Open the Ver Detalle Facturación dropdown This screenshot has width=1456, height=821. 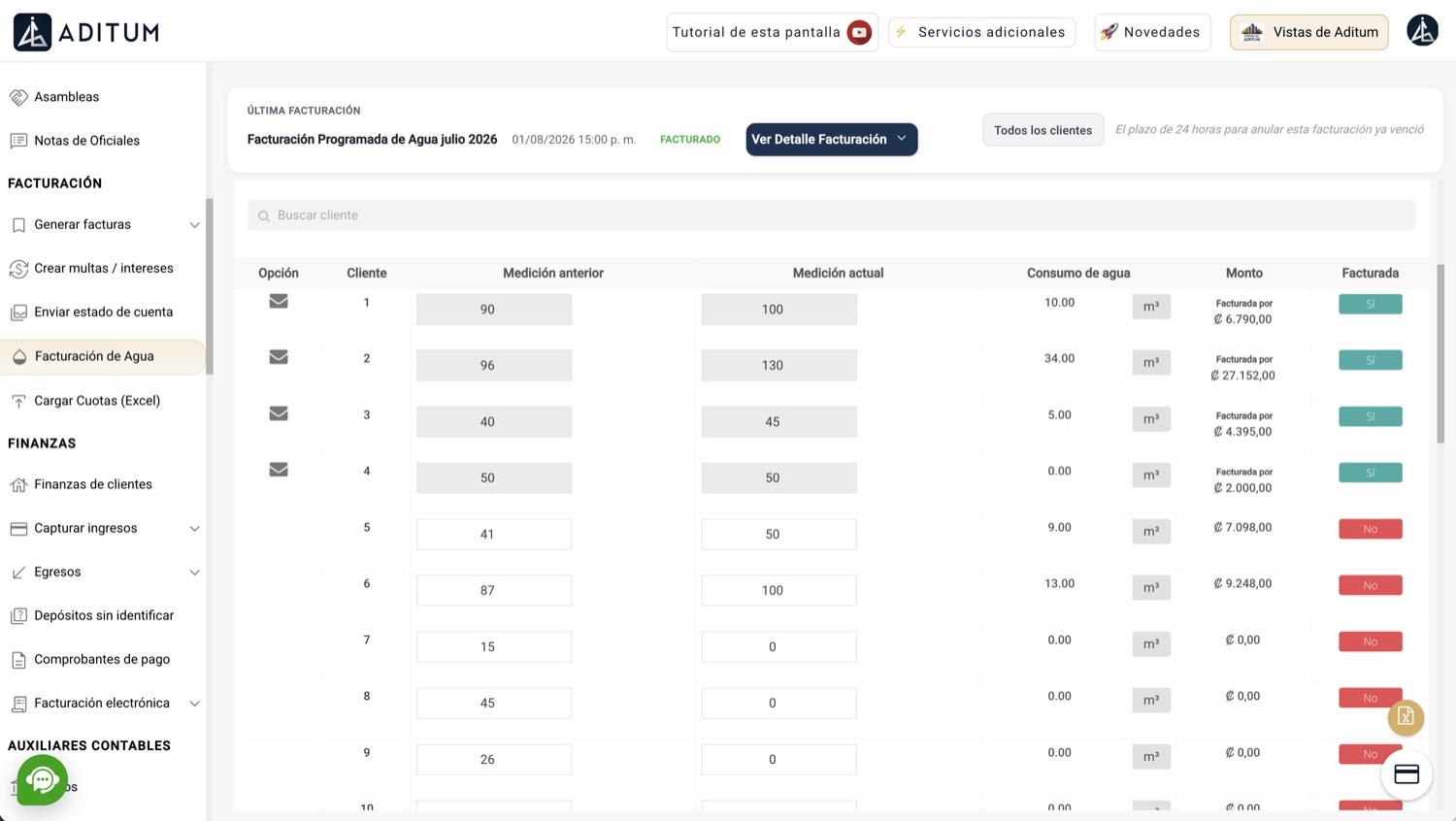click(x=832, y=139)
